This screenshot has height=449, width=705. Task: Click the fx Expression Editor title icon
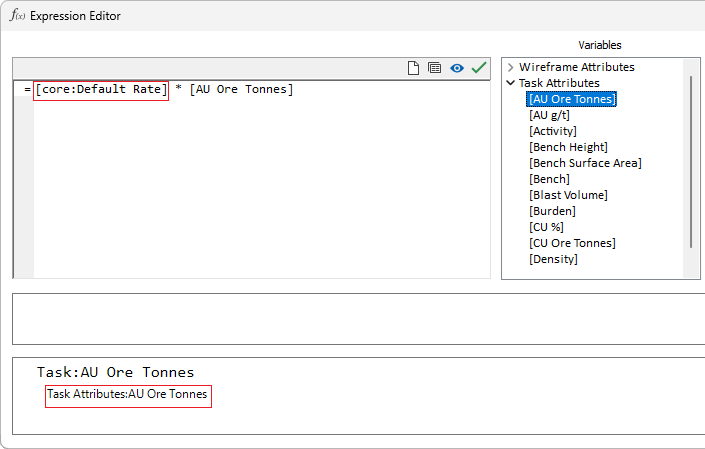[x=17, y=15]
